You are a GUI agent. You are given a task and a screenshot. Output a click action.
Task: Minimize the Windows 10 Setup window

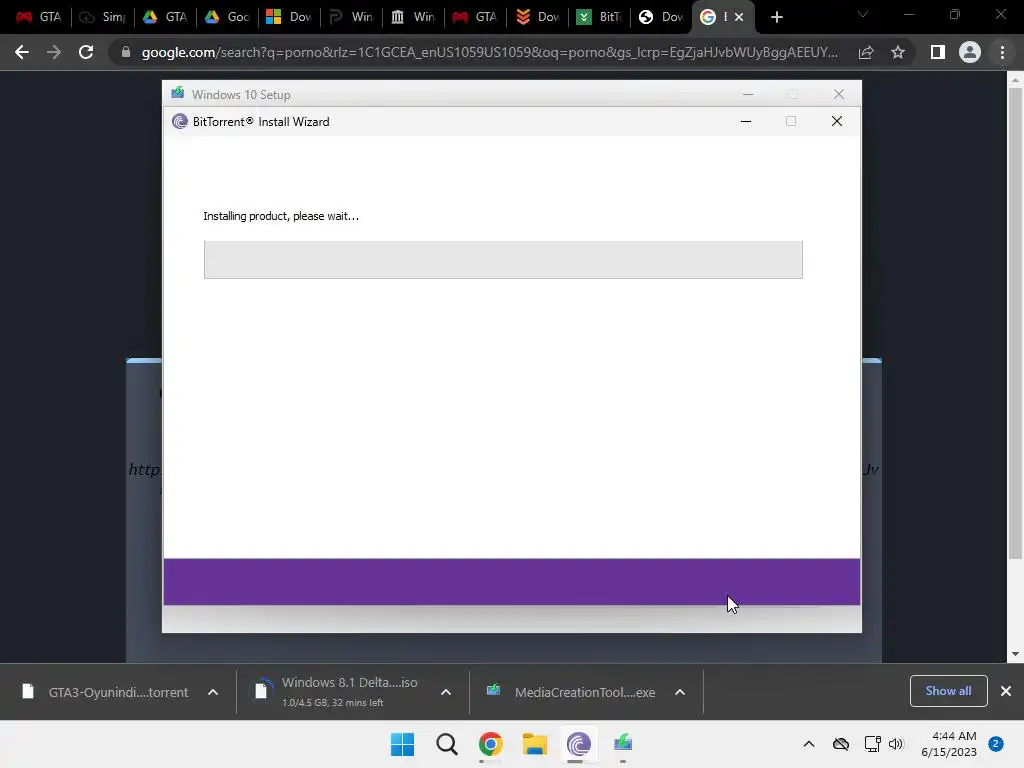pos(748,94)
